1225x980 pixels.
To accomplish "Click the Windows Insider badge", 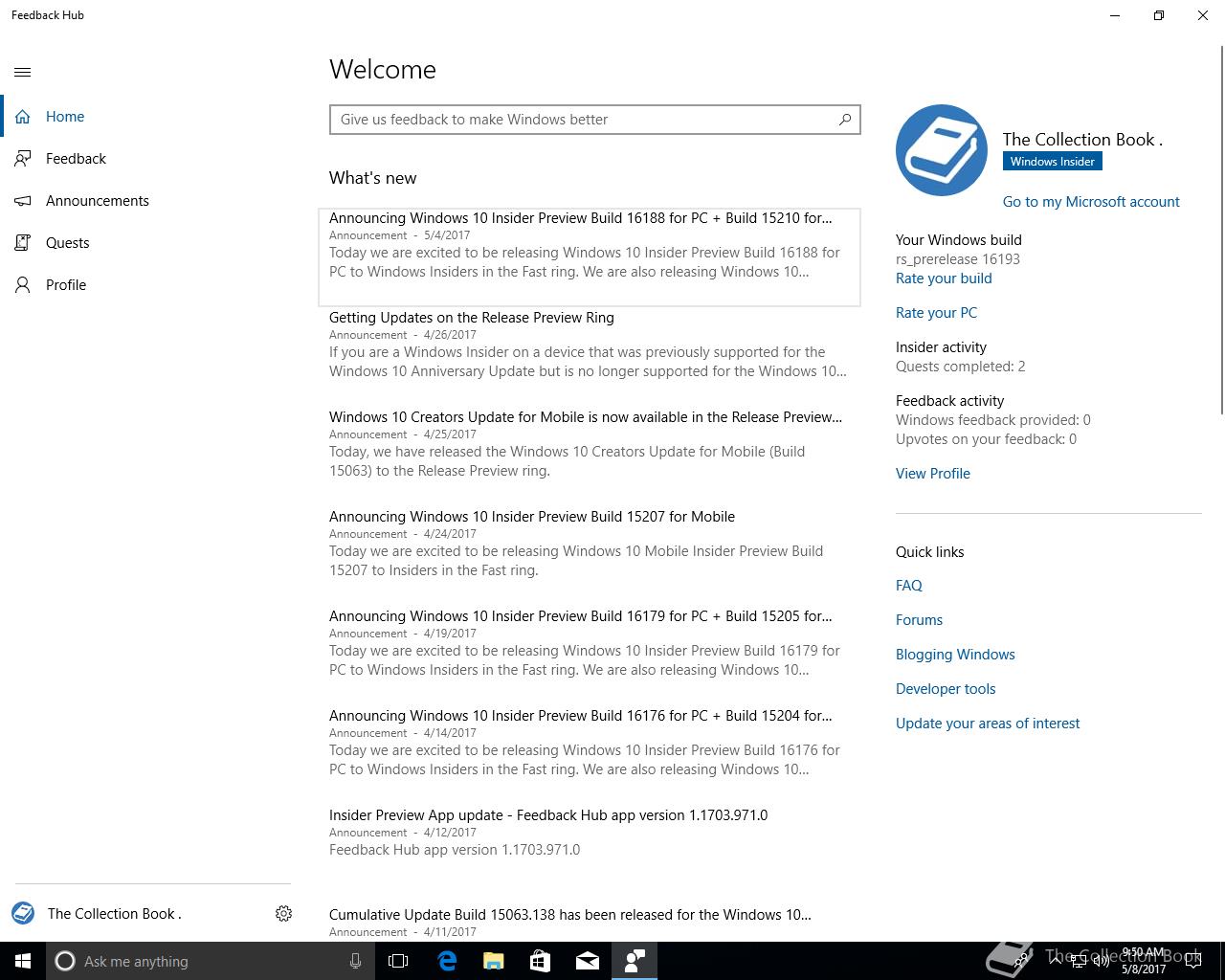I will click(1053, 162).
